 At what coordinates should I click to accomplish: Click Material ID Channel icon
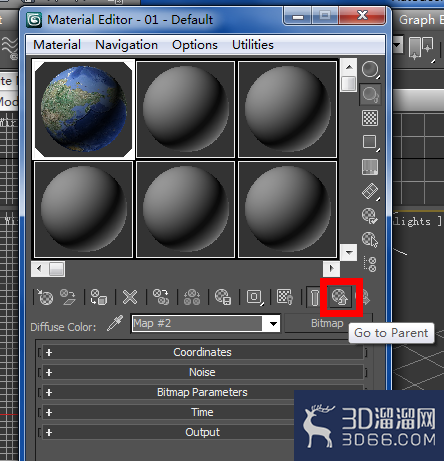coord(255,297)
